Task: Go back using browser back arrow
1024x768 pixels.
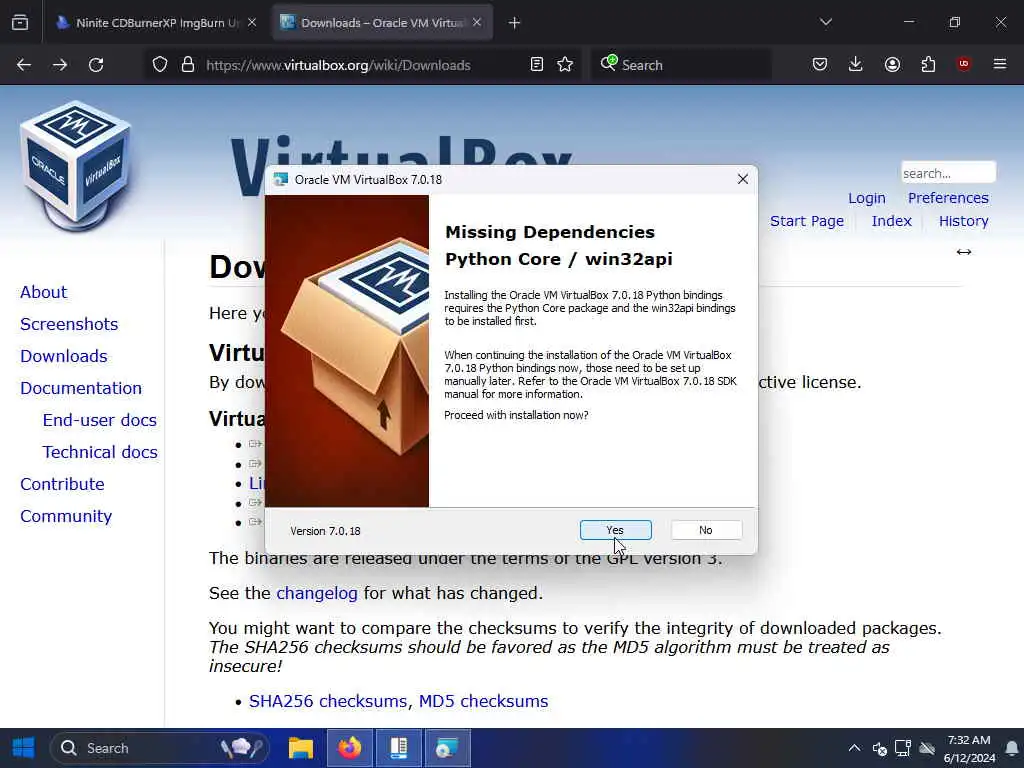Action: (x=24, y=65)
